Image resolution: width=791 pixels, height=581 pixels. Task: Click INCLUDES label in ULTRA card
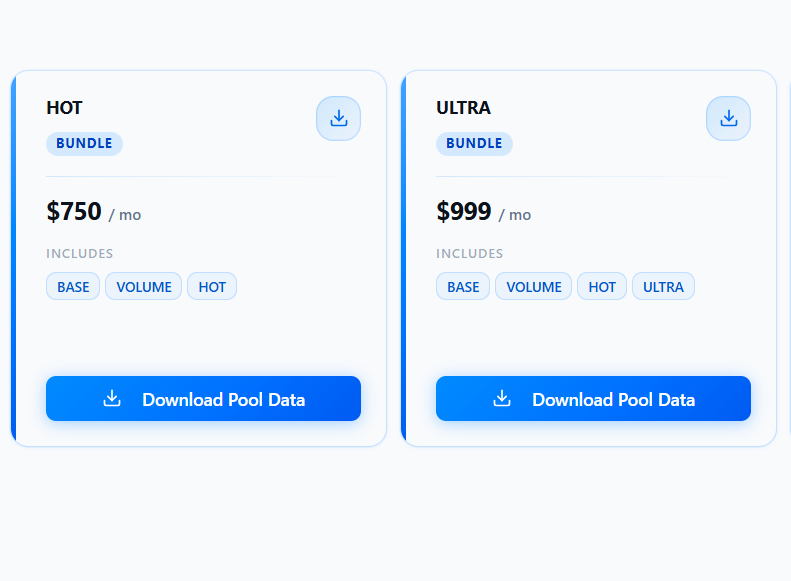(x=470, y=254)
